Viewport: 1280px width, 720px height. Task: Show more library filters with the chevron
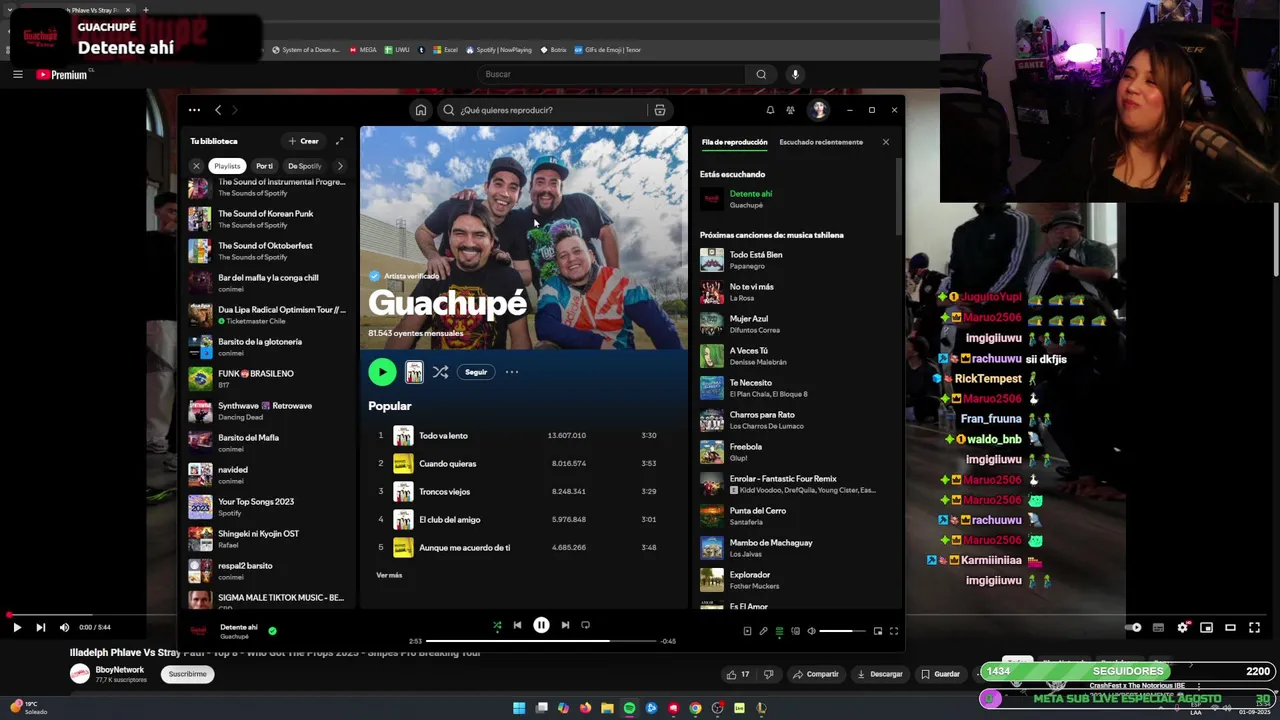pyautogui.click(x=340, y=166)
